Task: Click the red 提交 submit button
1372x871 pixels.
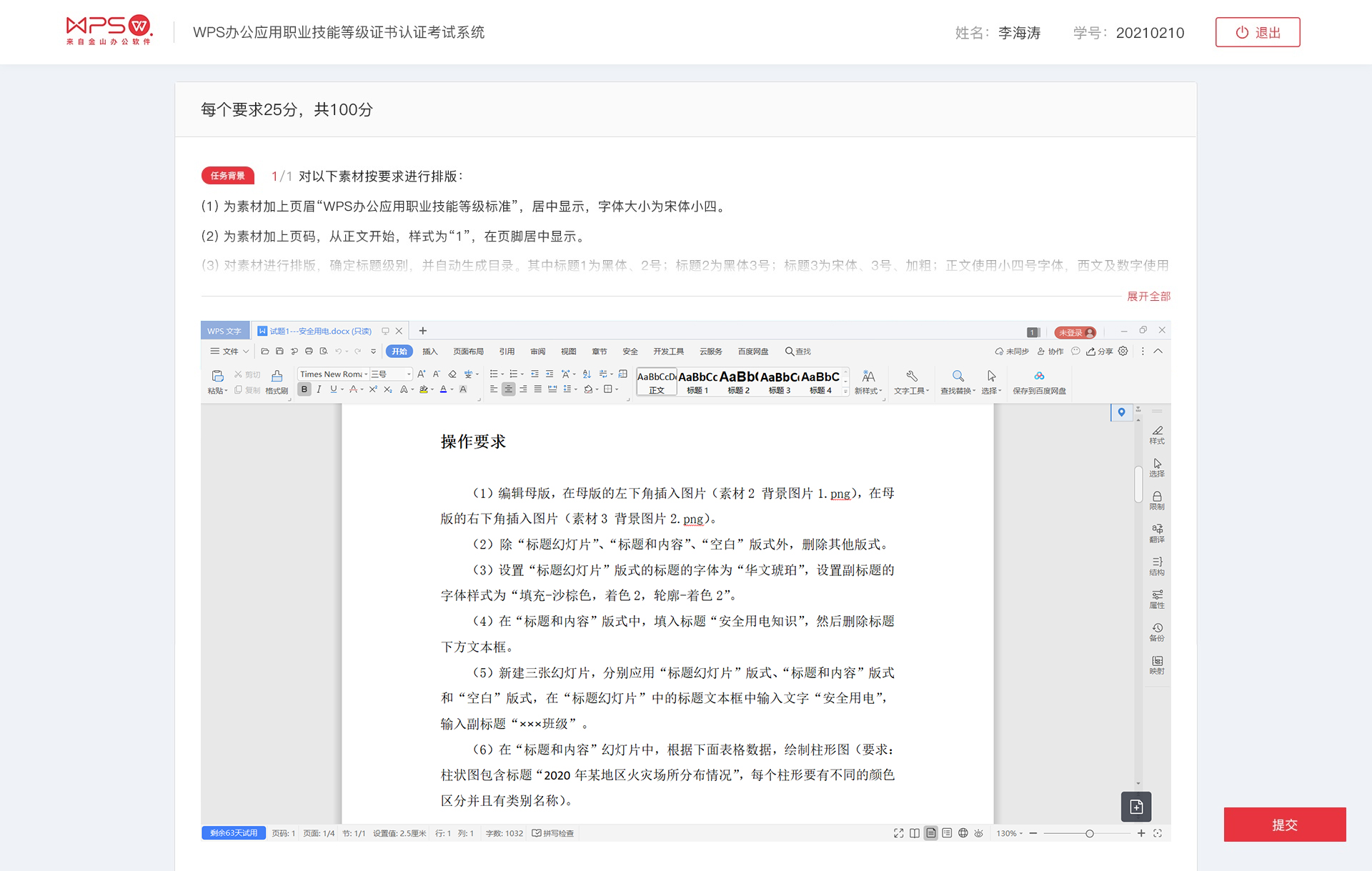Action: tap(1284, 825)
